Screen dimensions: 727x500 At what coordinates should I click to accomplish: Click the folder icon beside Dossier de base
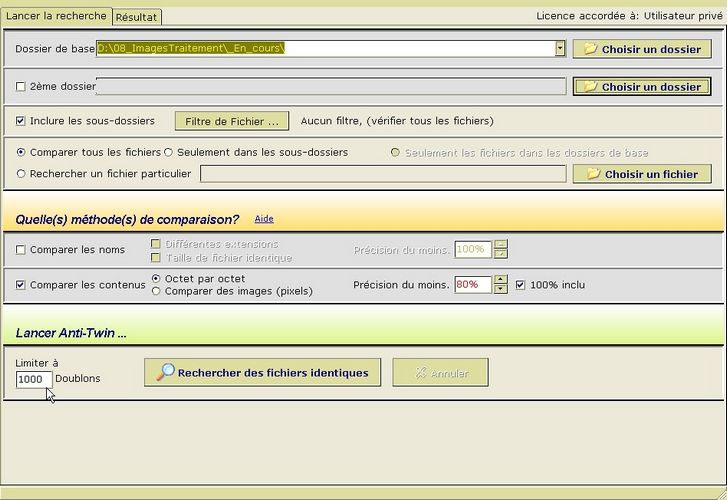point(590,49)
